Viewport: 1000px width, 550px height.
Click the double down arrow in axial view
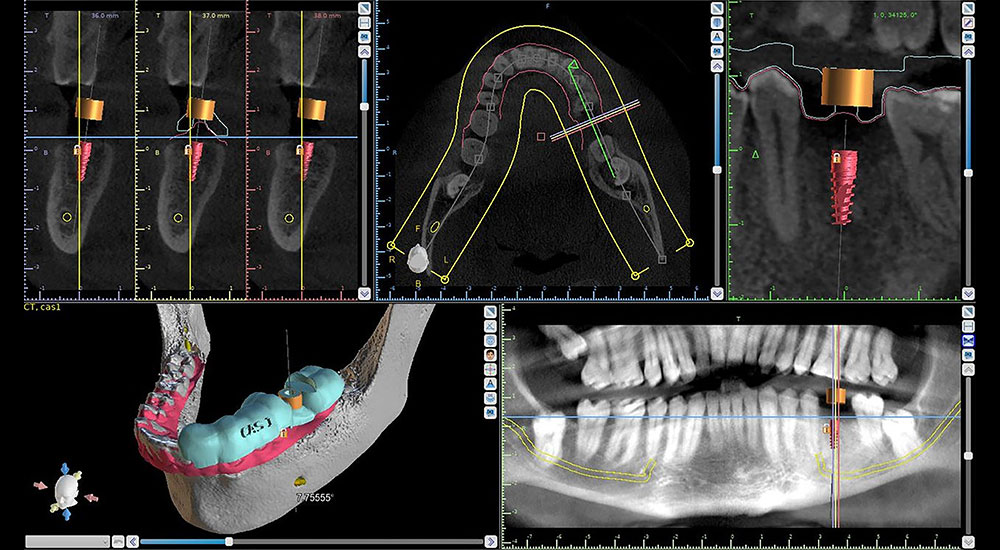tap(717, 294)
